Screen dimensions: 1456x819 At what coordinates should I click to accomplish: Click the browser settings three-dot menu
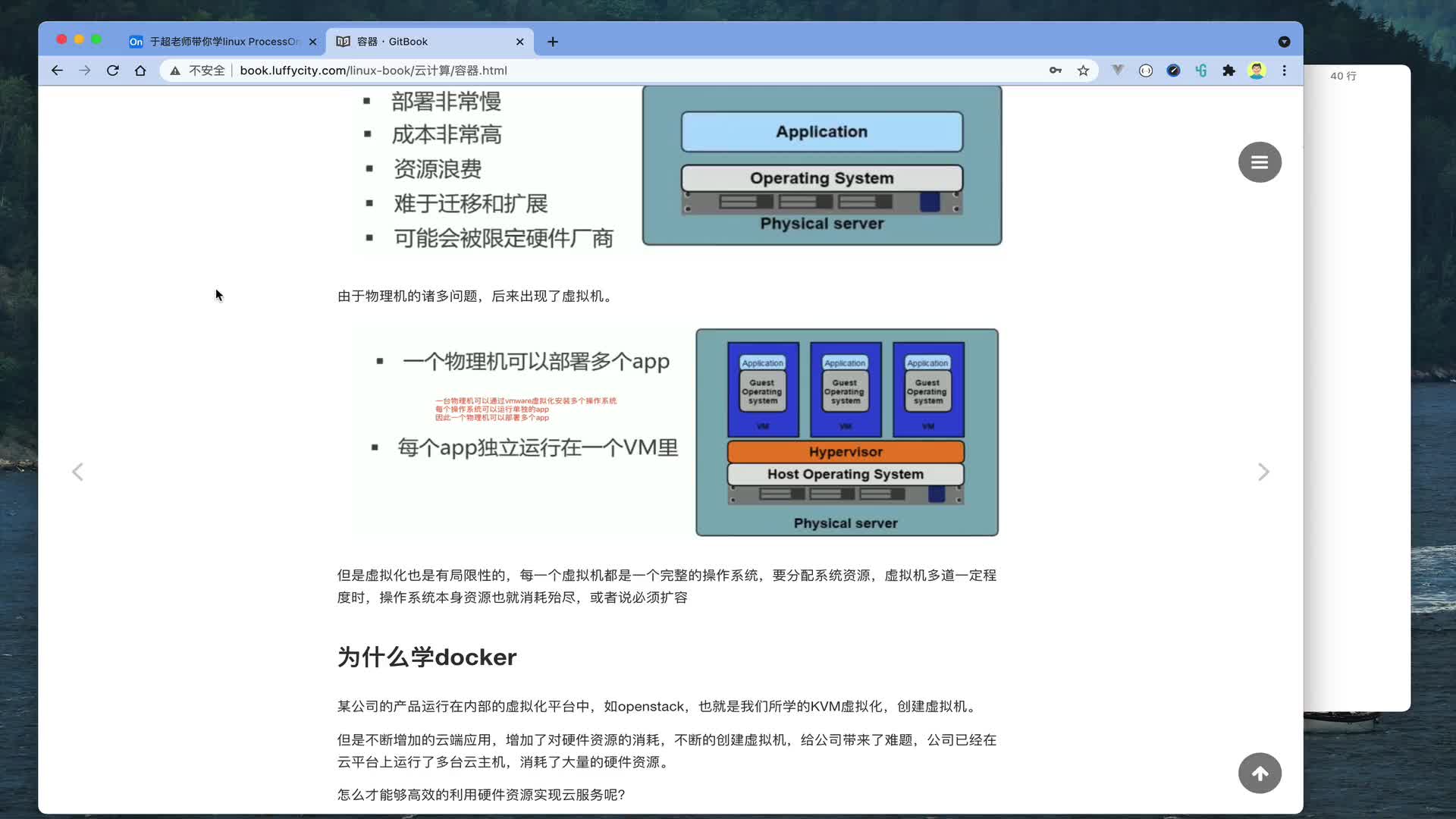pos(1283,70)
